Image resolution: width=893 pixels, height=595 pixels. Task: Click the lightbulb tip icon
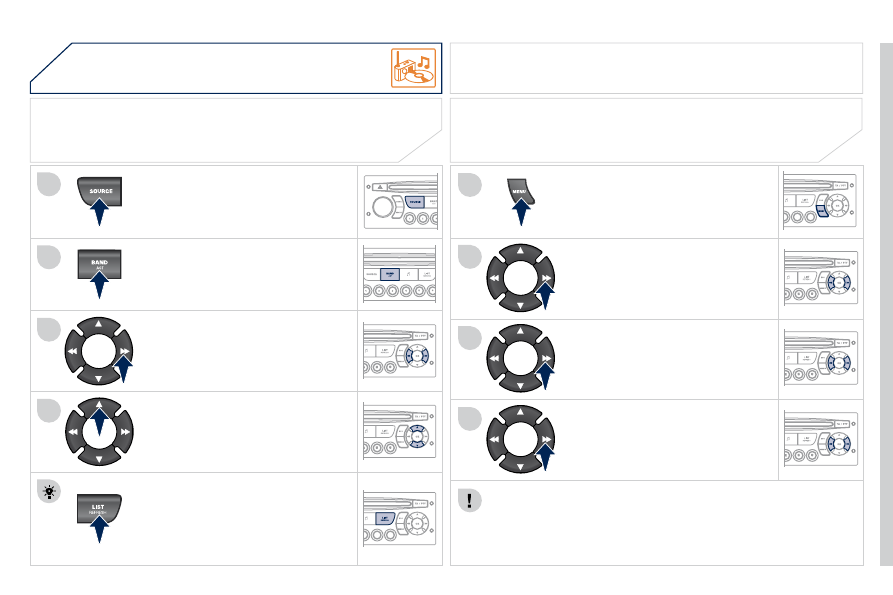tap(49, 491)
